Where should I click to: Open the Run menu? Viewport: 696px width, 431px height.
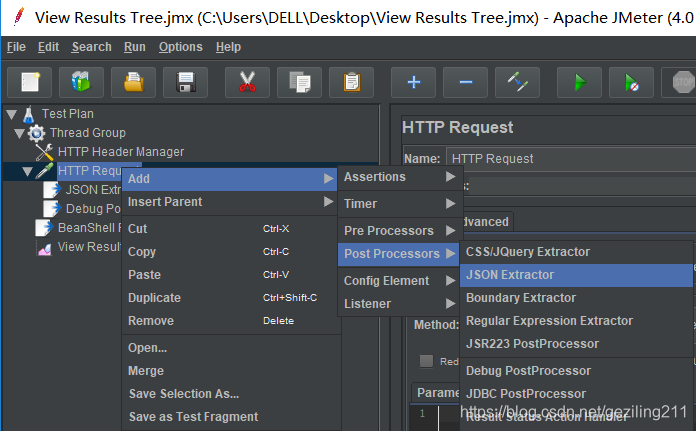click(134, 47)
